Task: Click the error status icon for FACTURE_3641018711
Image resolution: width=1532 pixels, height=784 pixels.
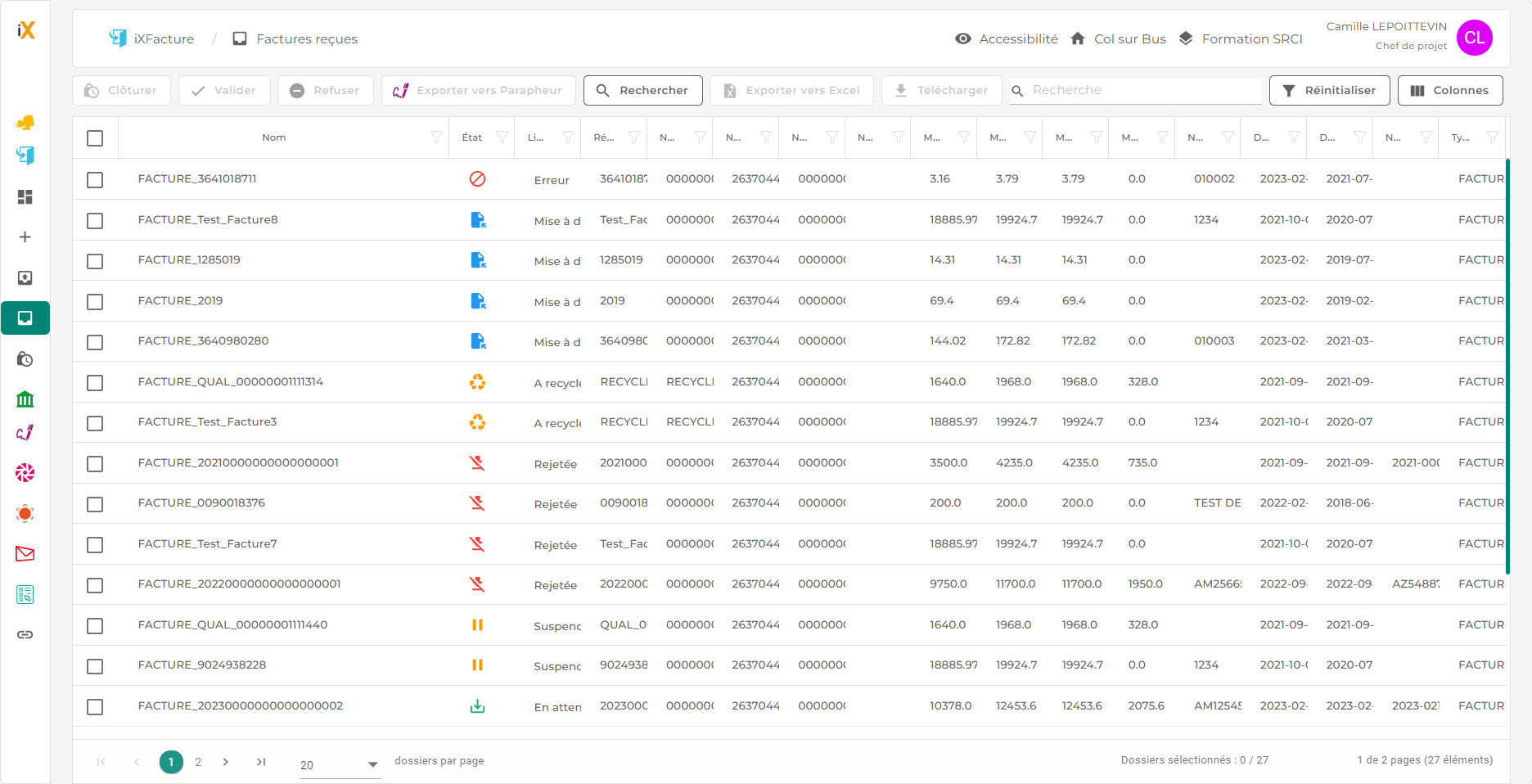Action: pos(478,179)
